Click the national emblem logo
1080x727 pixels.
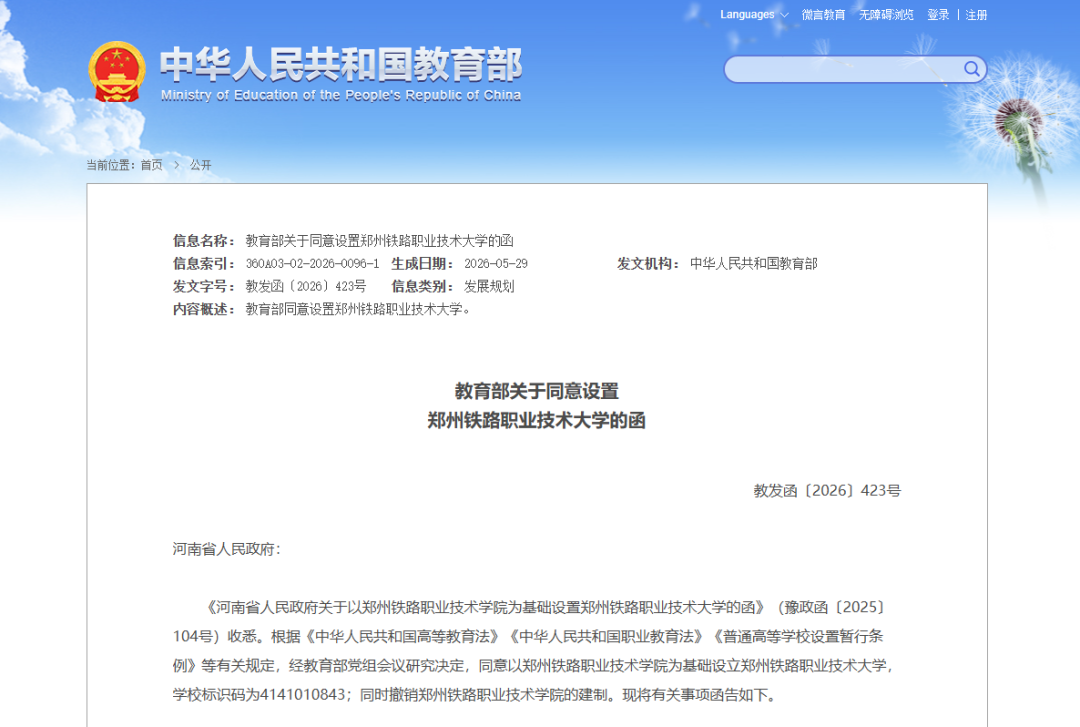(x=116, y=72)
